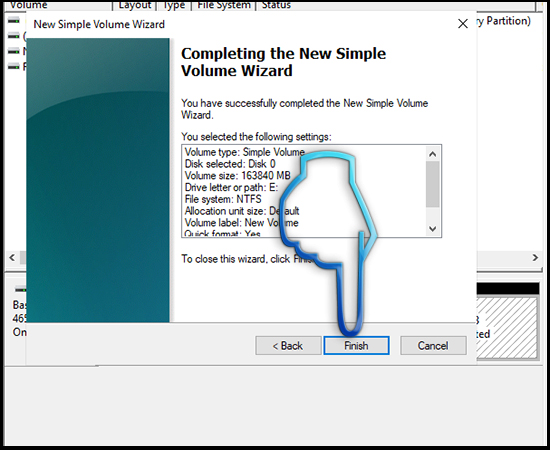Sort by the Type column header

click(174, 5)
